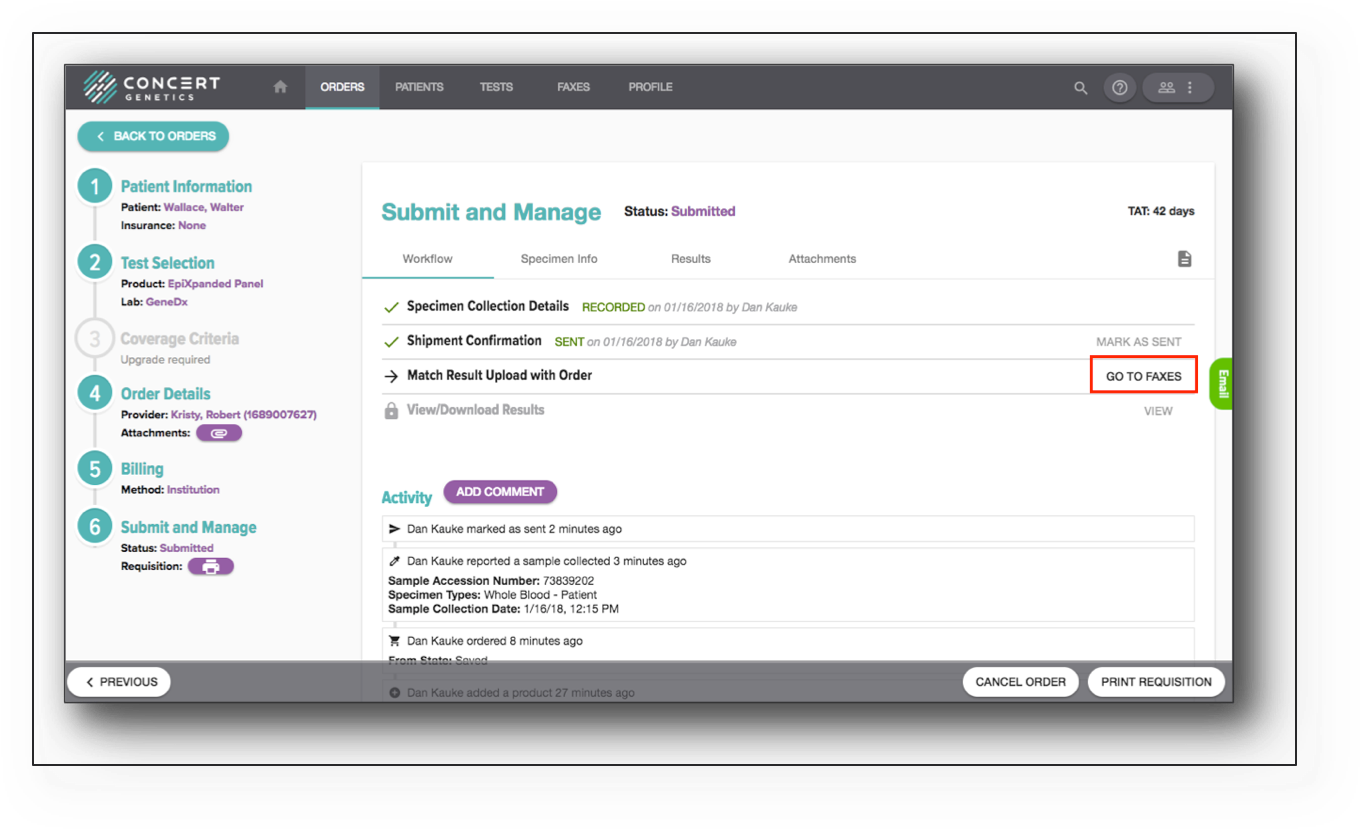Open help via the question mark icon

tap(1120, 87)
